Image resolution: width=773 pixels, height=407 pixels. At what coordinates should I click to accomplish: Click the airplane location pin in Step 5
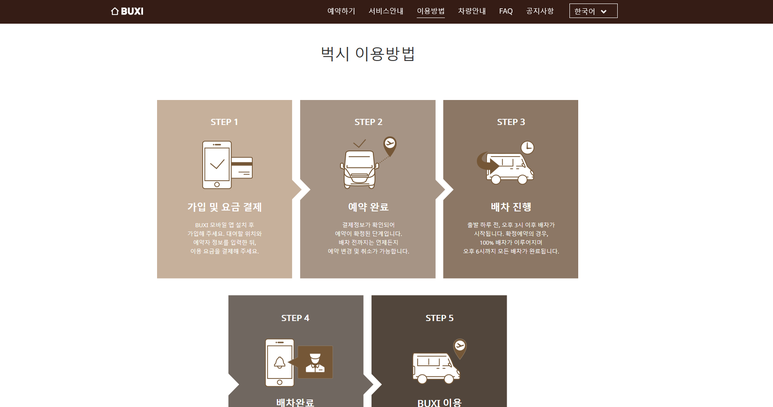(459, 348)
